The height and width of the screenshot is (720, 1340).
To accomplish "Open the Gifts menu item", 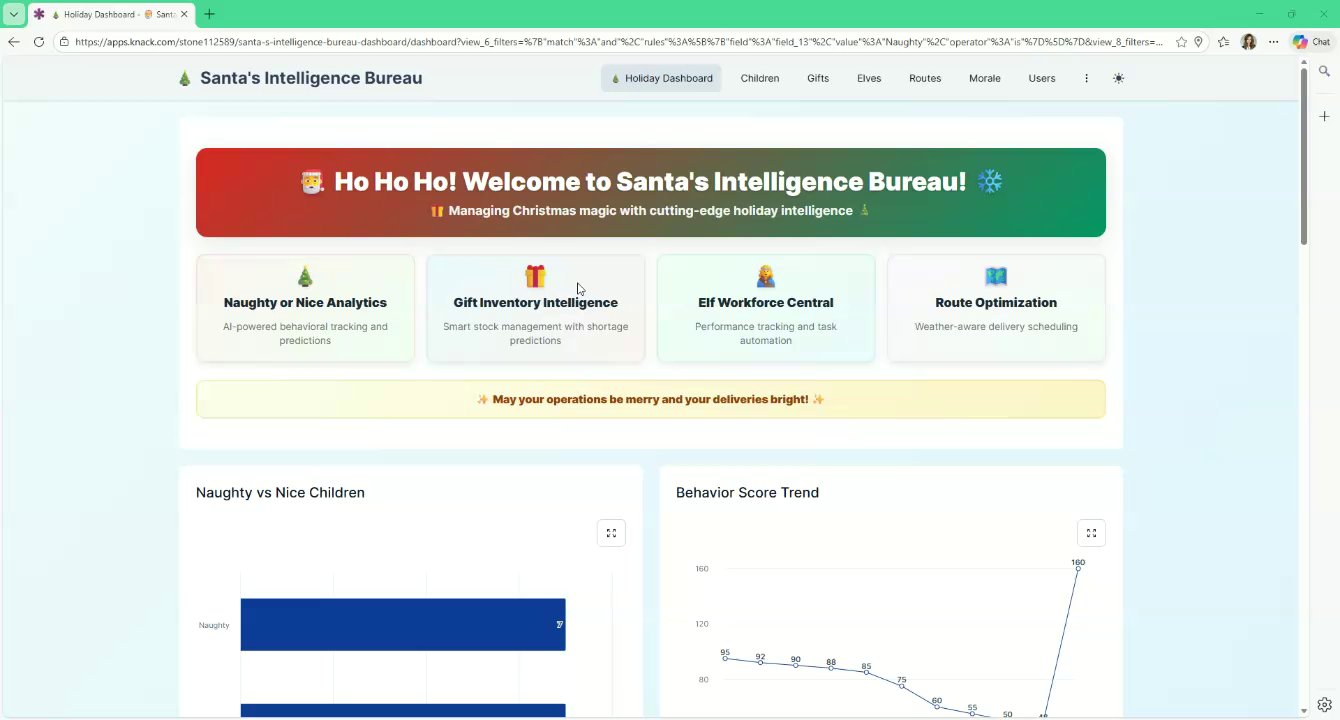I will 818,78.
